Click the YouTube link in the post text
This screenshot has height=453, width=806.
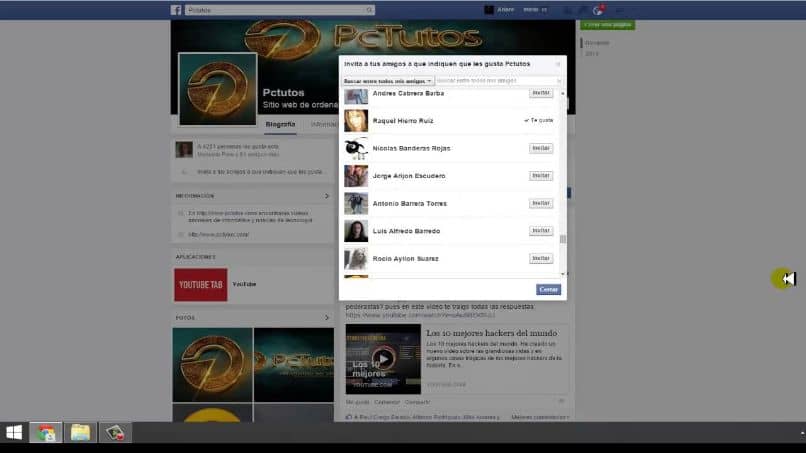coord(420,315)
